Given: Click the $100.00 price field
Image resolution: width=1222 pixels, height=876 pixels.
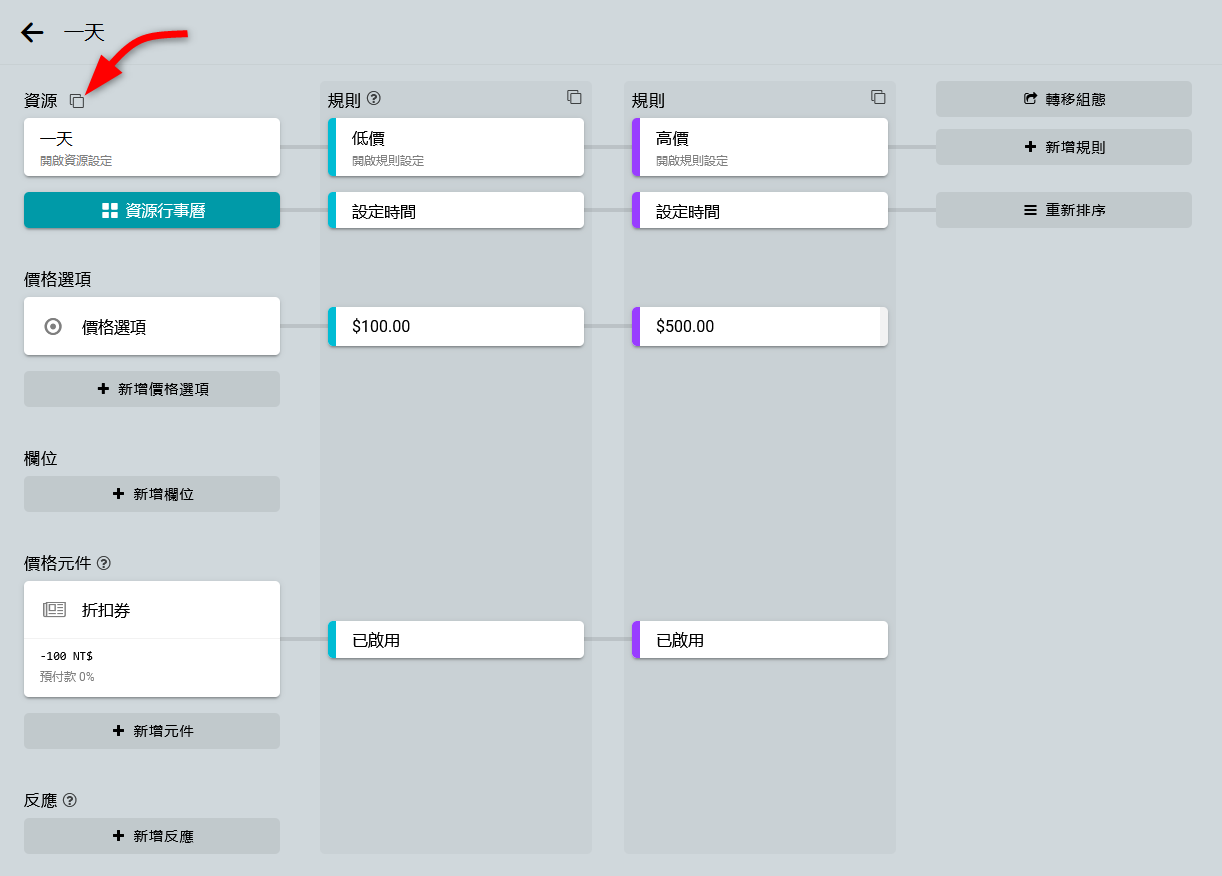Looking at the screenshot, I should [456, 326].
